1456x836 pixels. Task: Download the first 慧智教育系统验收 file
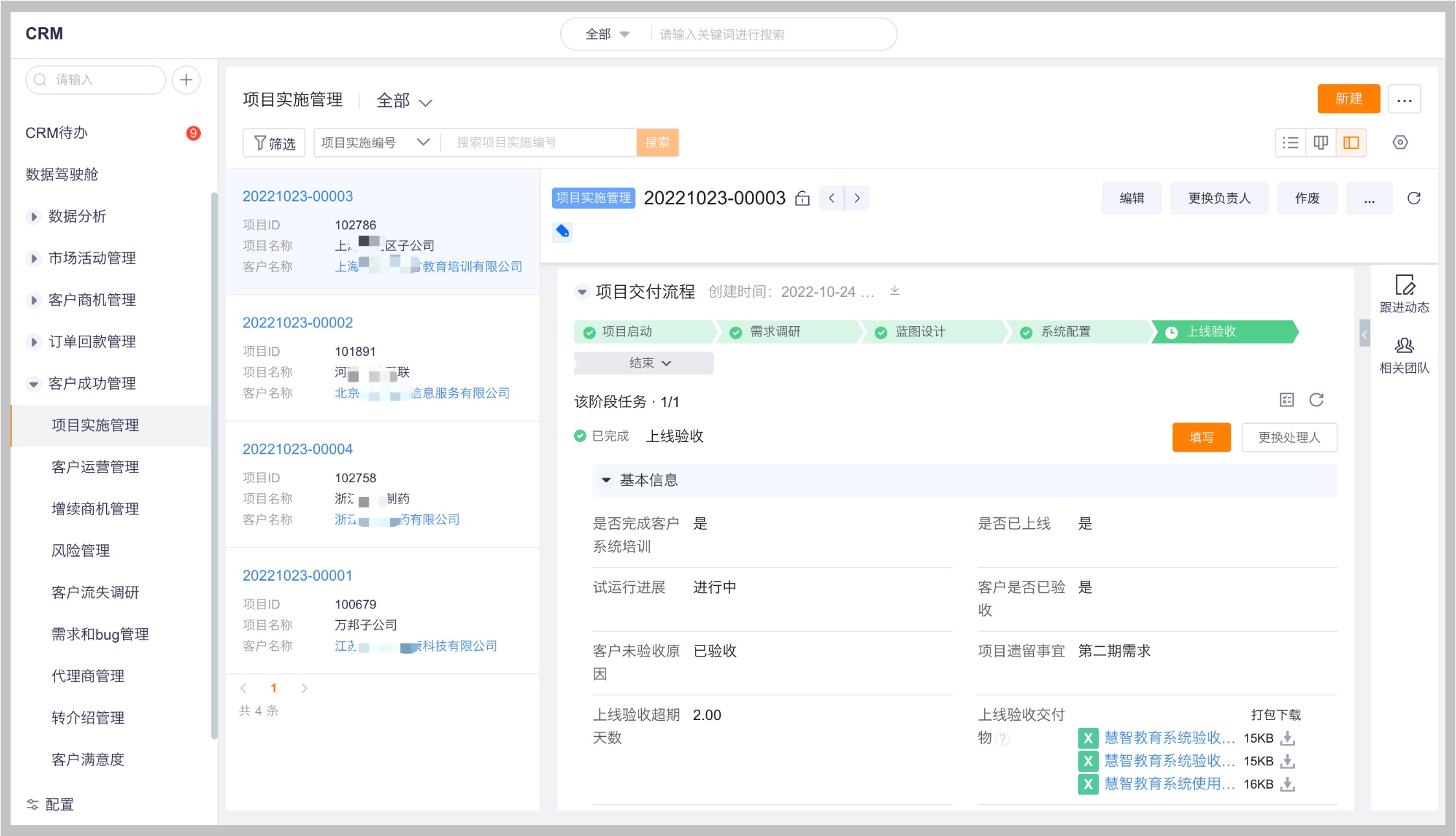click(1288, 738)
